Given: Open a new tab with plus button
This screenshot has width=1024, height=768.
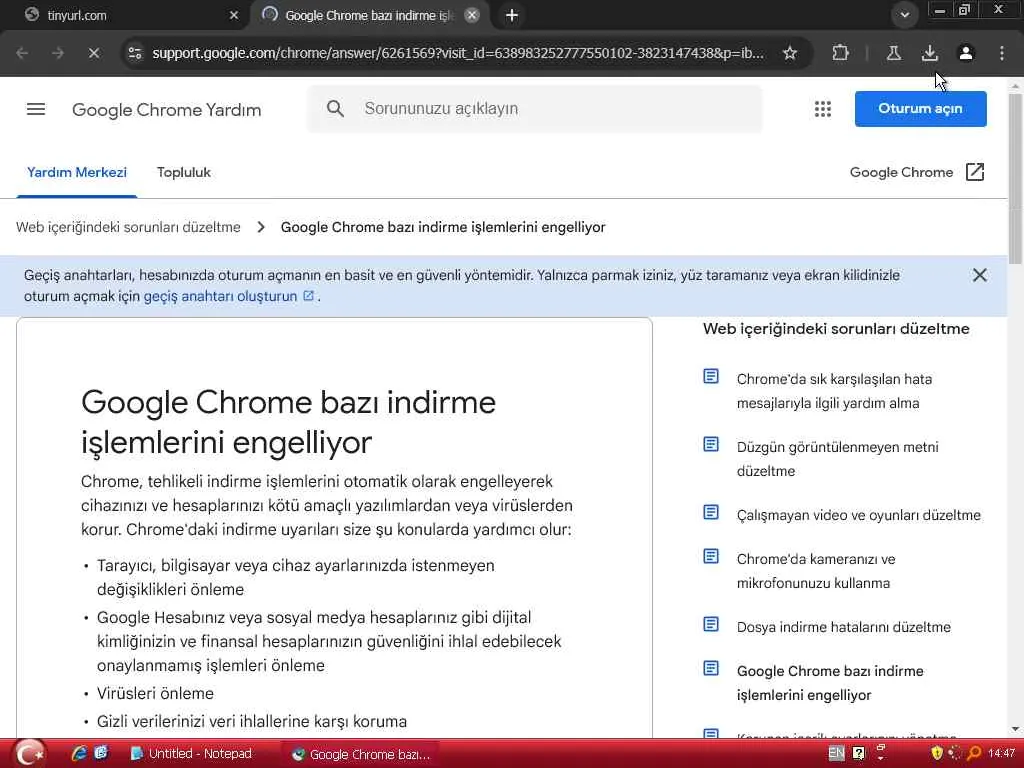Looking at the screenshot, I should (512, 15).
